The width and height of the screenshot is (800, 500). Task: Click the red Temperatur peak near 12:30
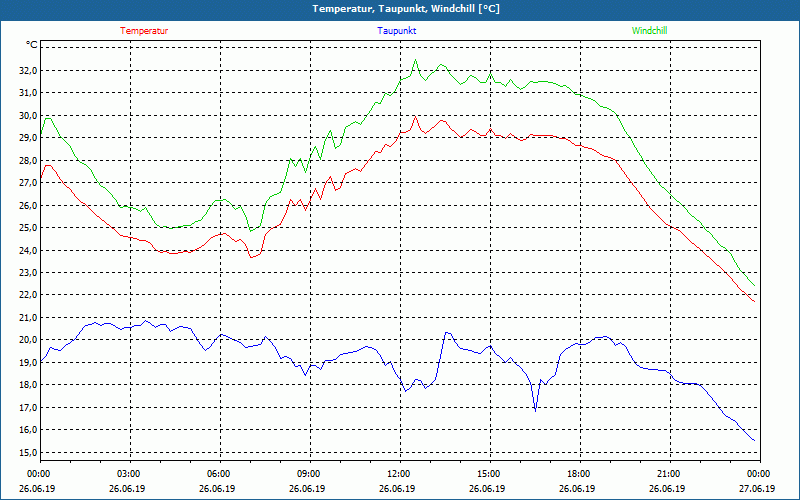point(415,116)
